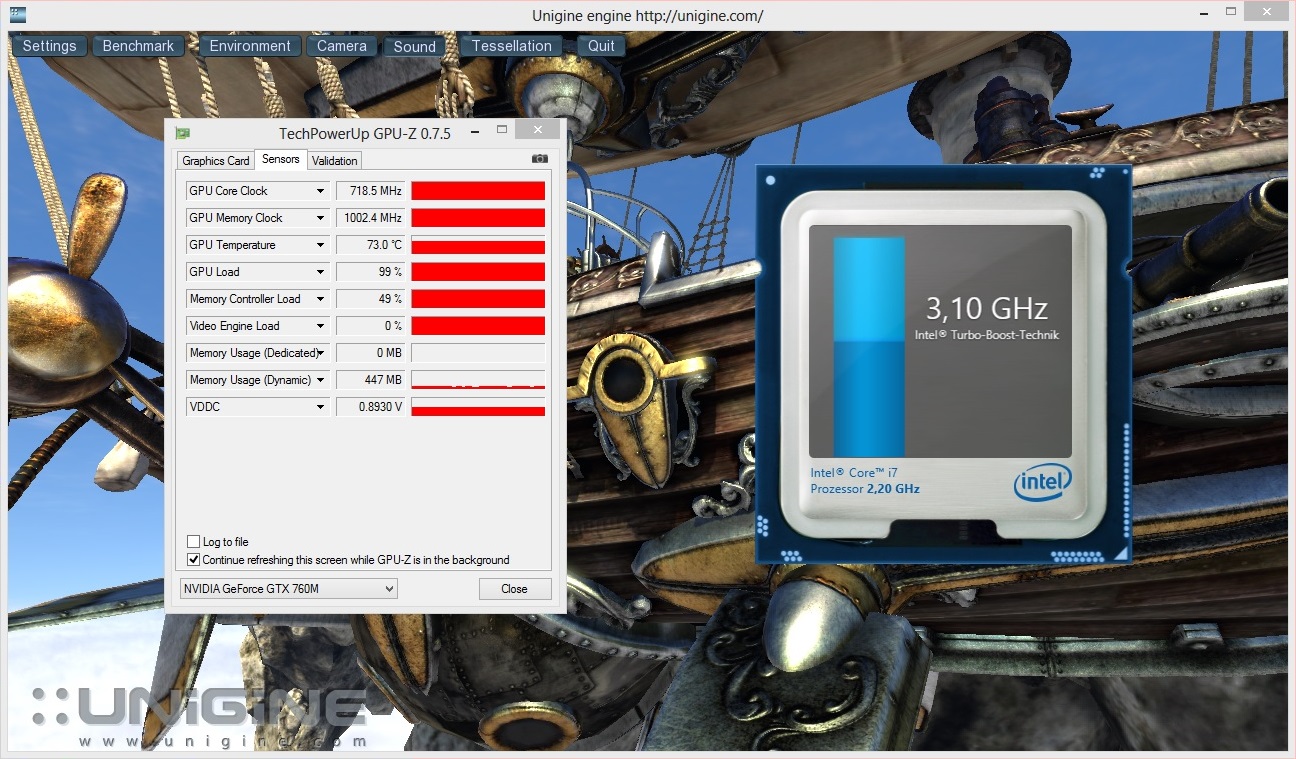Expand the GPU Temperature sensor dropdown
This screenshot has height=759, width=1296.
click(321, 245)
